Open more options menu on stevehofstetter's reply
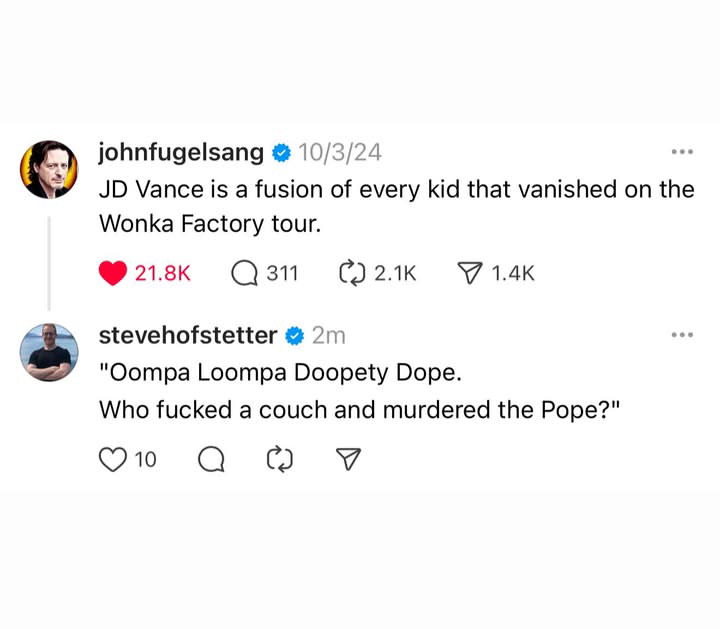The image size is (720, 629). click(682, 335)
